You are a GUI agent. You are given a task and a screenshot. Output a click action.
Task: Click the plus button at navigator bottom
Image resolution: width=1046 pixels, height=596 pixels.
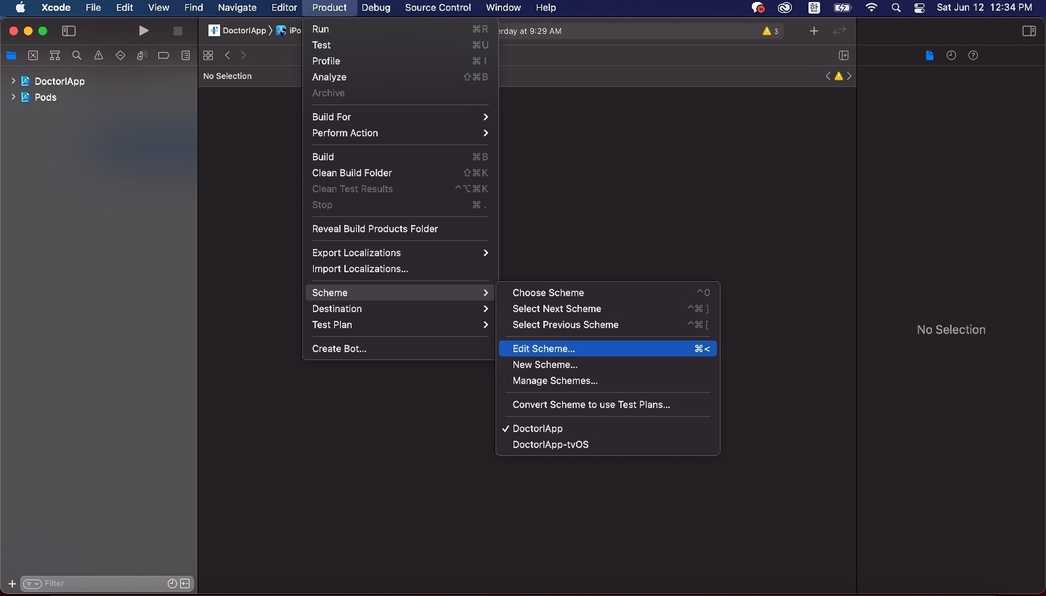12,583
